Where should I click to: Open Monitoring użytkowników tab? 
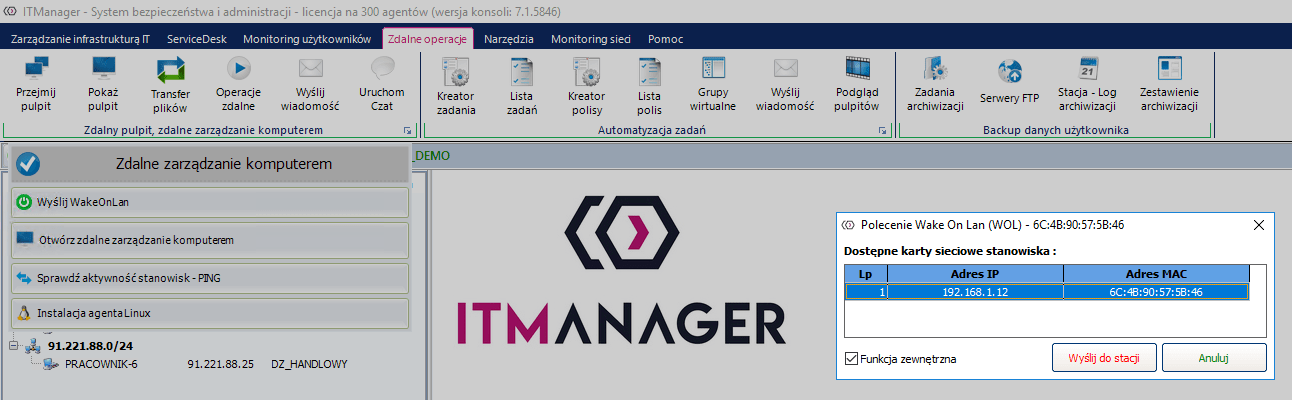click(307, 39)
